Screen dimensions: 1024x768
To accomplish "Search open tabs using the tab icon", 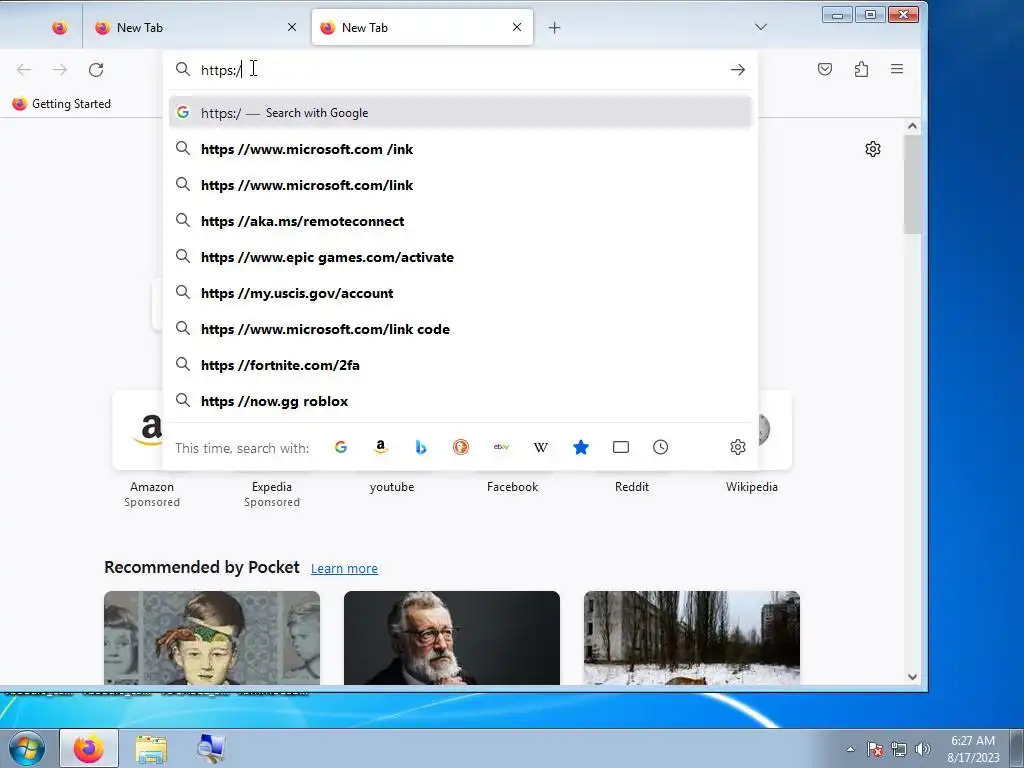I will coord(620,447).
